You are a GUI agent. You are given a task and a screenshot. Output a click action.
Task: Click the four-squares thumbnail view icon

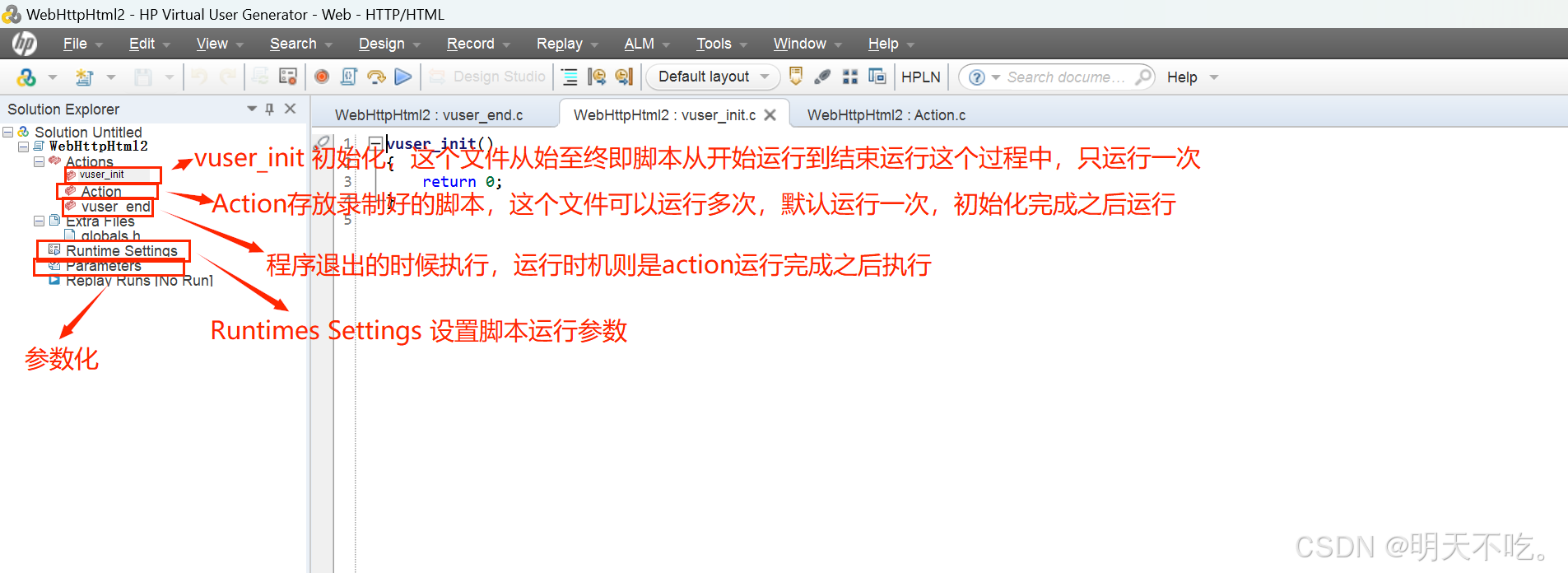[850, 77]
